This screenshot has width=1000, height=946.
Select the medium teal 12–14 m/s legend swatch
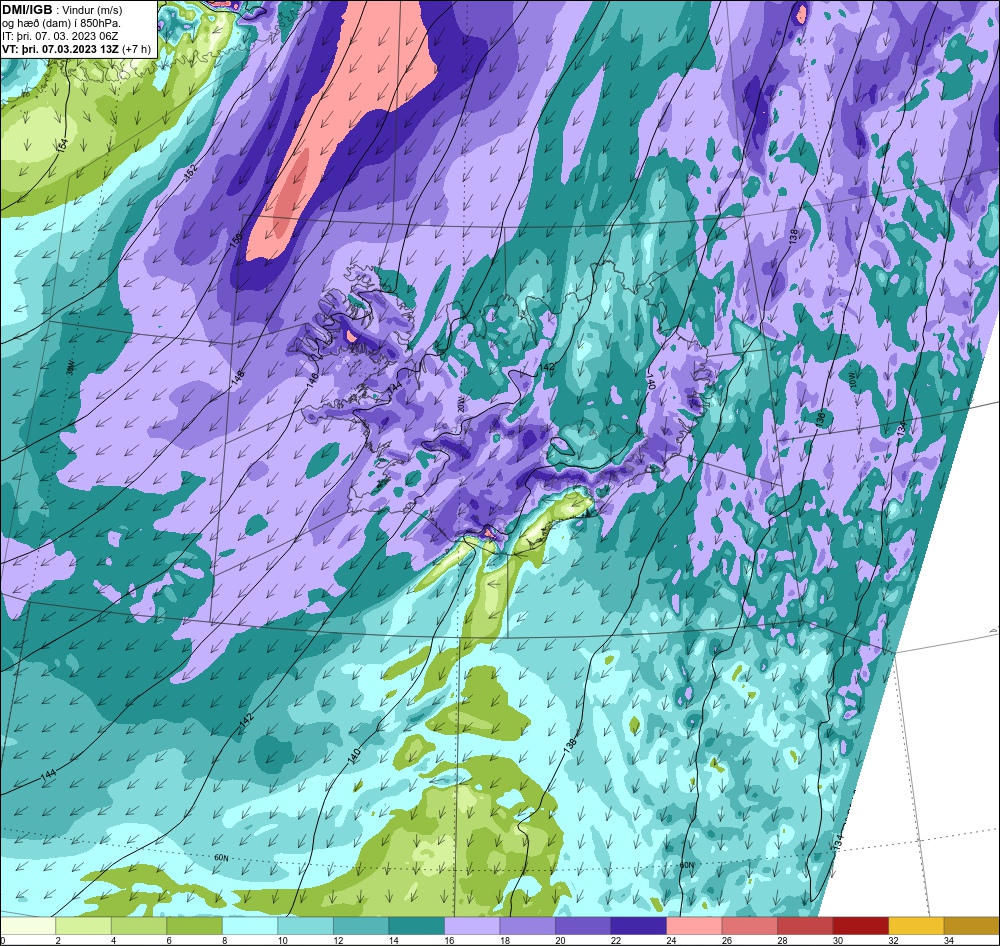(361, 926)
